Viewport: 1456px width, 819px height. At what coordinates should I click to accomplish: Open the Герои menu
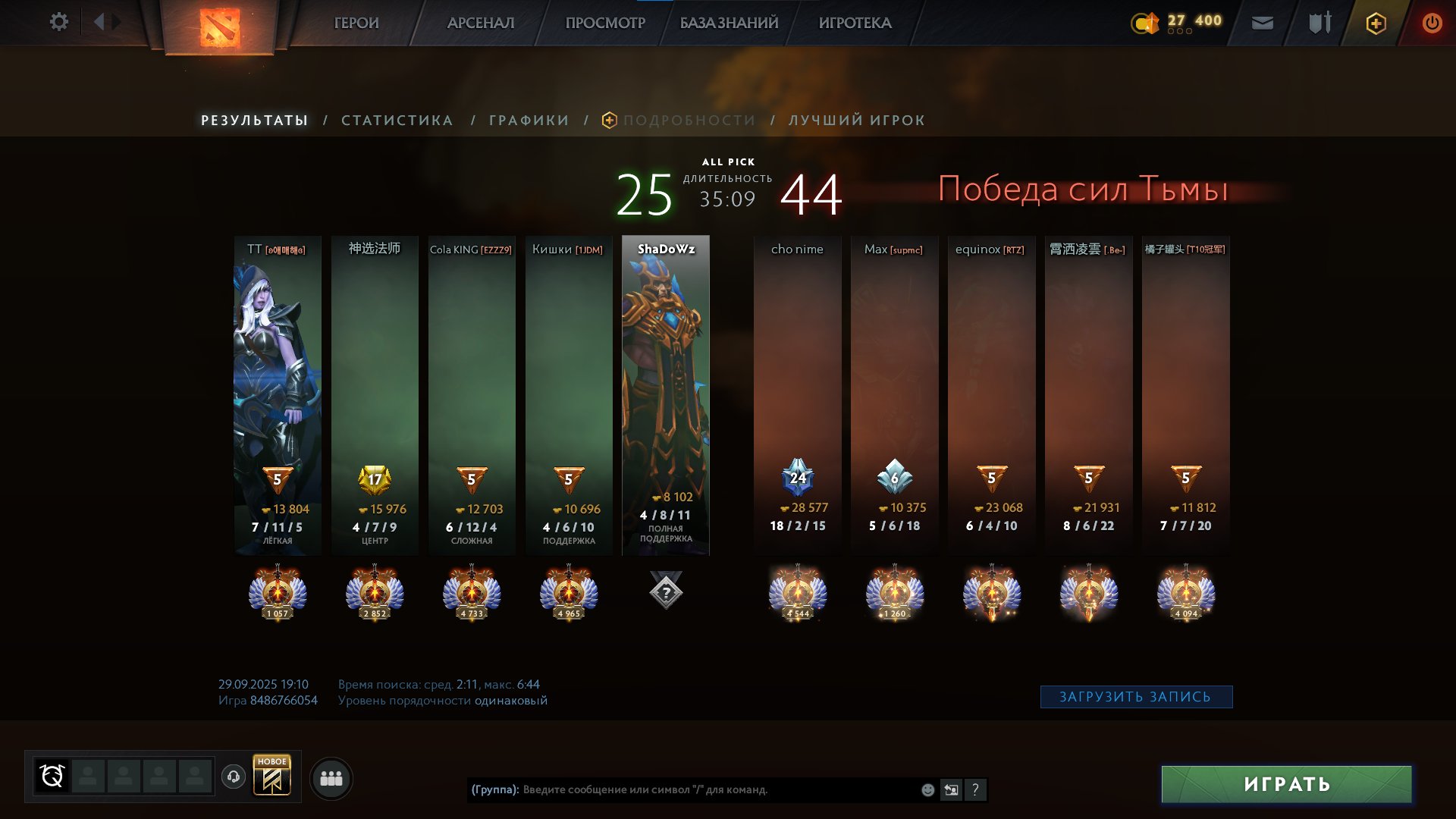pos(356,24)
